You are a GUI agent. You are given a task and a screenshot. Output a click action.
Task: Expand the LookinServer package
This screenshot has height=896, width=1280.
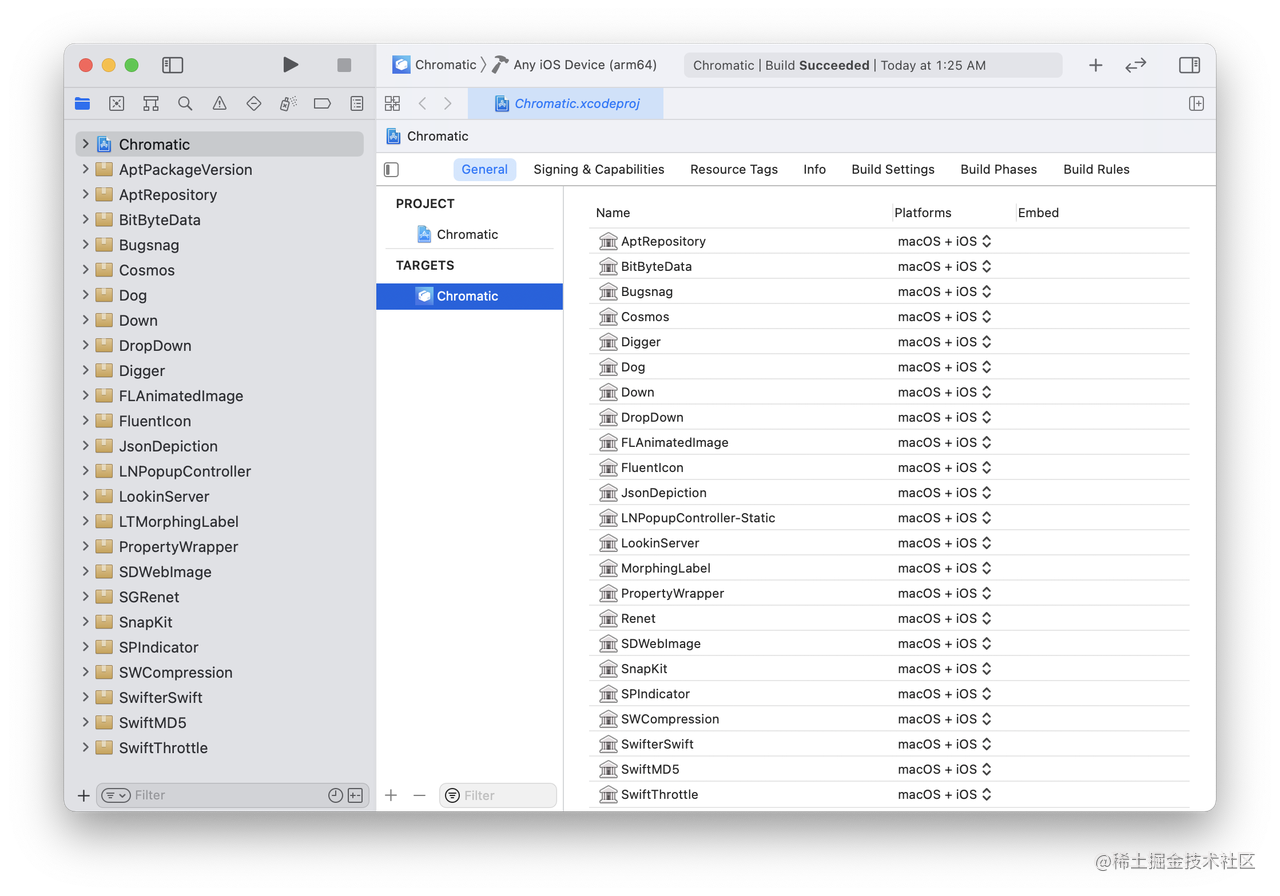(86, 496)
